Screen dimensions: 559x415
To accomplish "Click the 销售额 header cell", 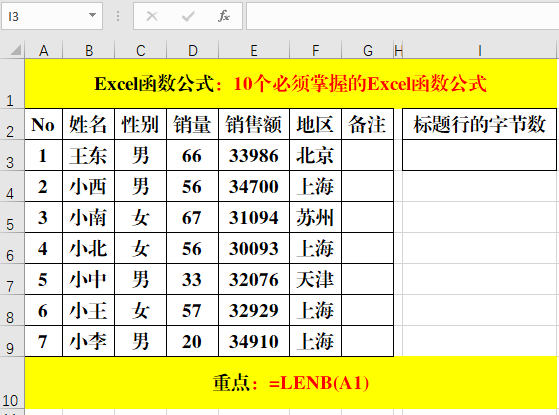I will (254, 124).
